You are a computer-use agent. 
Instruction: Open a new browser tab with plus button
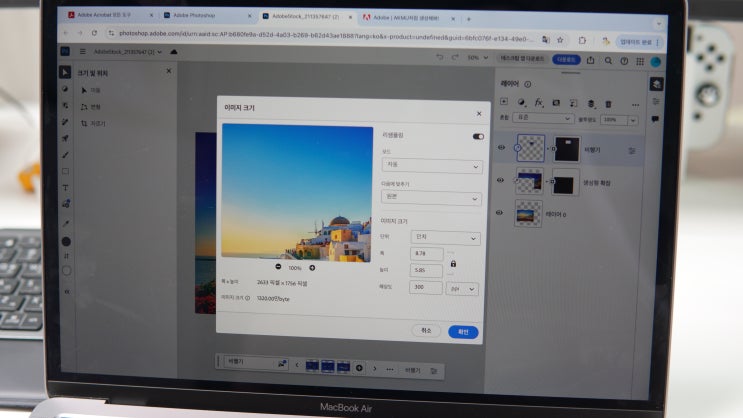tap(469, 19)
